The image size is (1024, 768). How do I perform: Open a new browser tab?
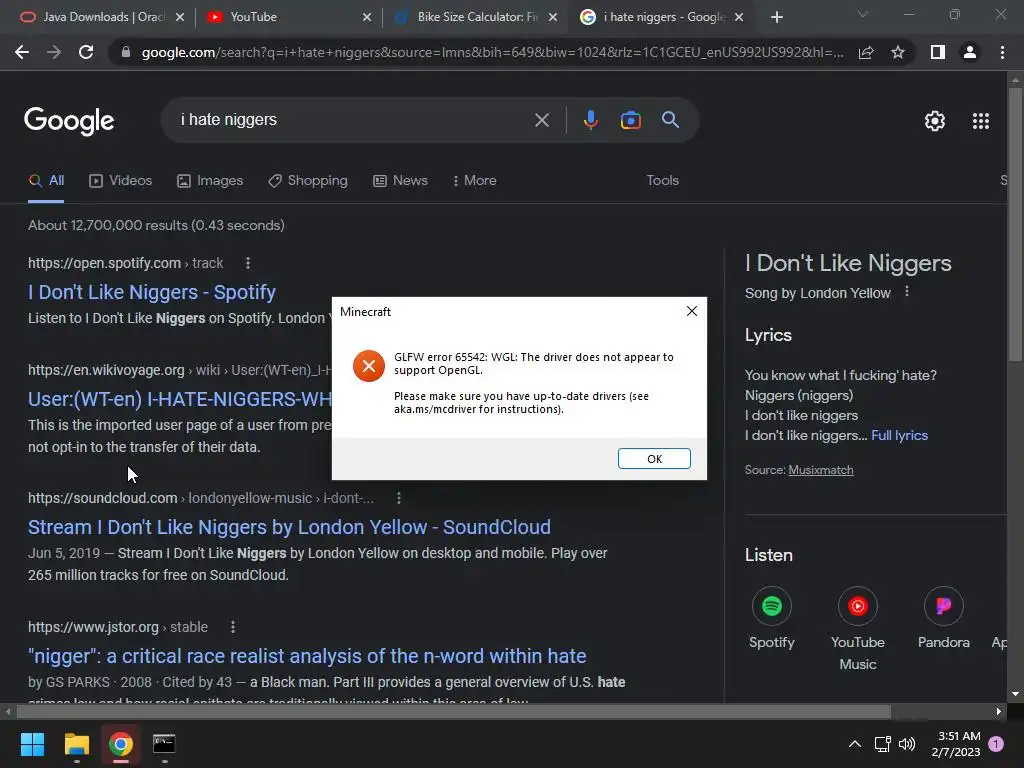pos(776,17)
